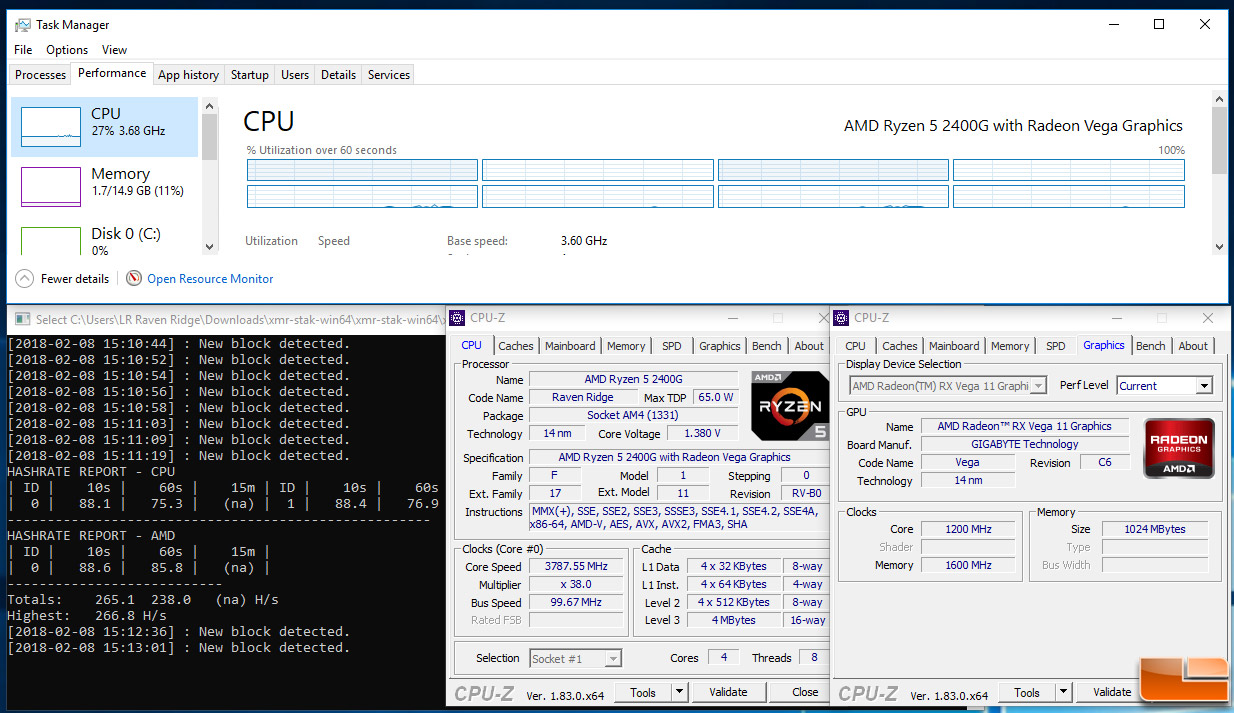This screenshot has height=713, width=1234.
Task: Open the View menu in Task Manager
Action: point(115,49)
